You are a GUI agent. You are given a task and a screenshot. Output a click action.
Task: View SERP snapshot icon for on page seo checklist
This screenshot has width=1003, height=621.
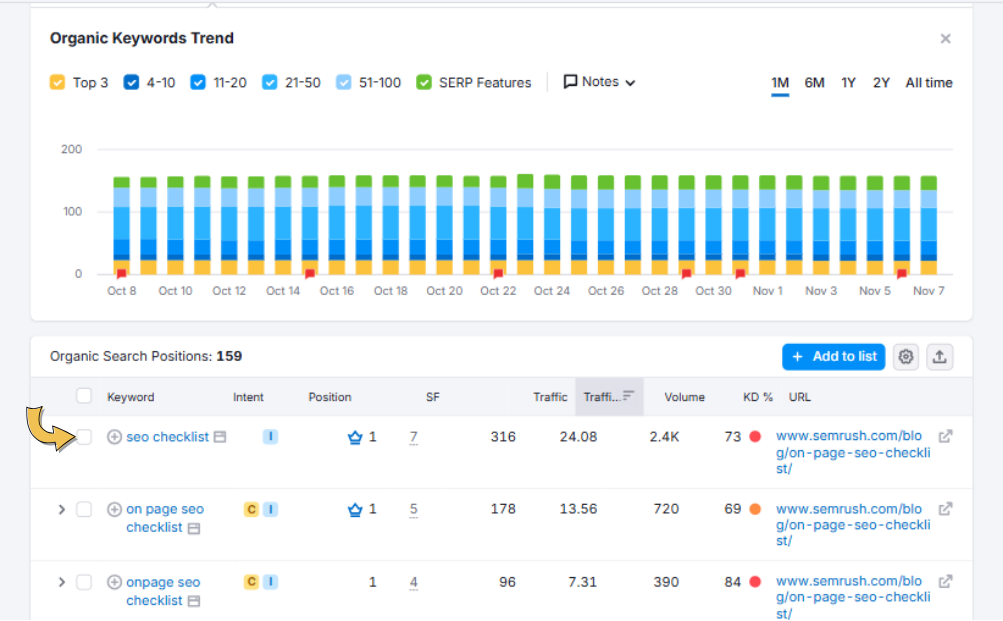(x=194, y=528)
